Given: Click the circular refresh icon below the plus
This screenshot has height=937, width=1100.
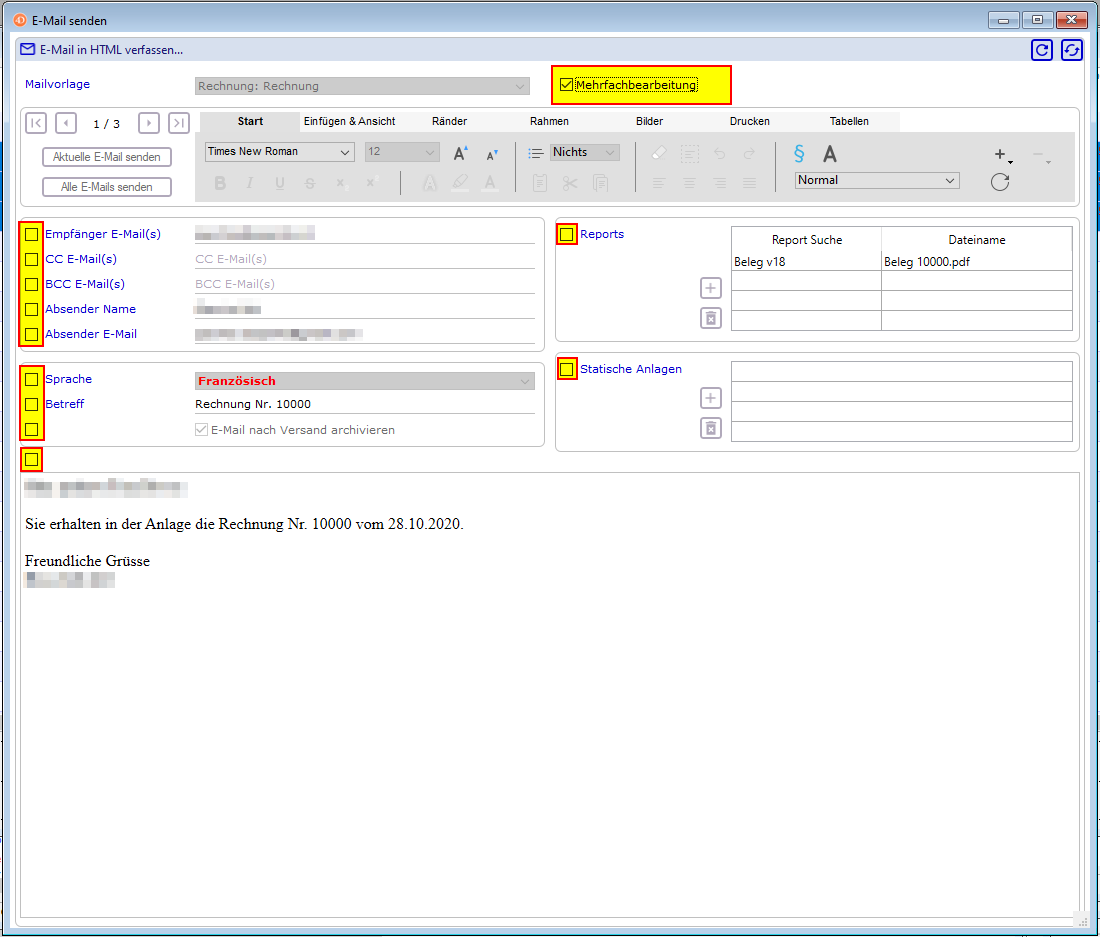Looking at the screenshot, I should pos(1000,182).
